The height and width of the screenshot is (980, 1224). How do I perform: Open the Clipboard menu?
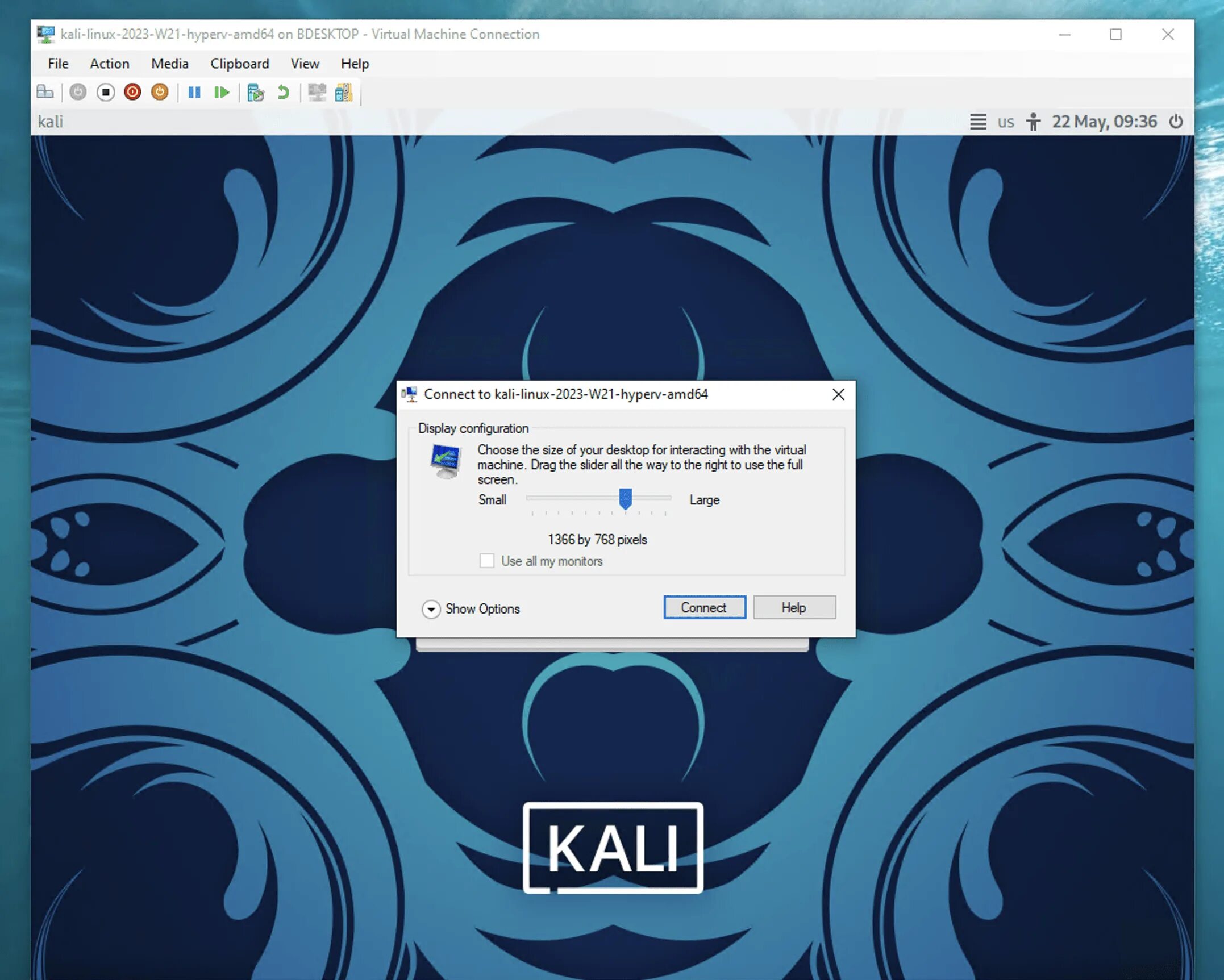[x=240, y=64]
